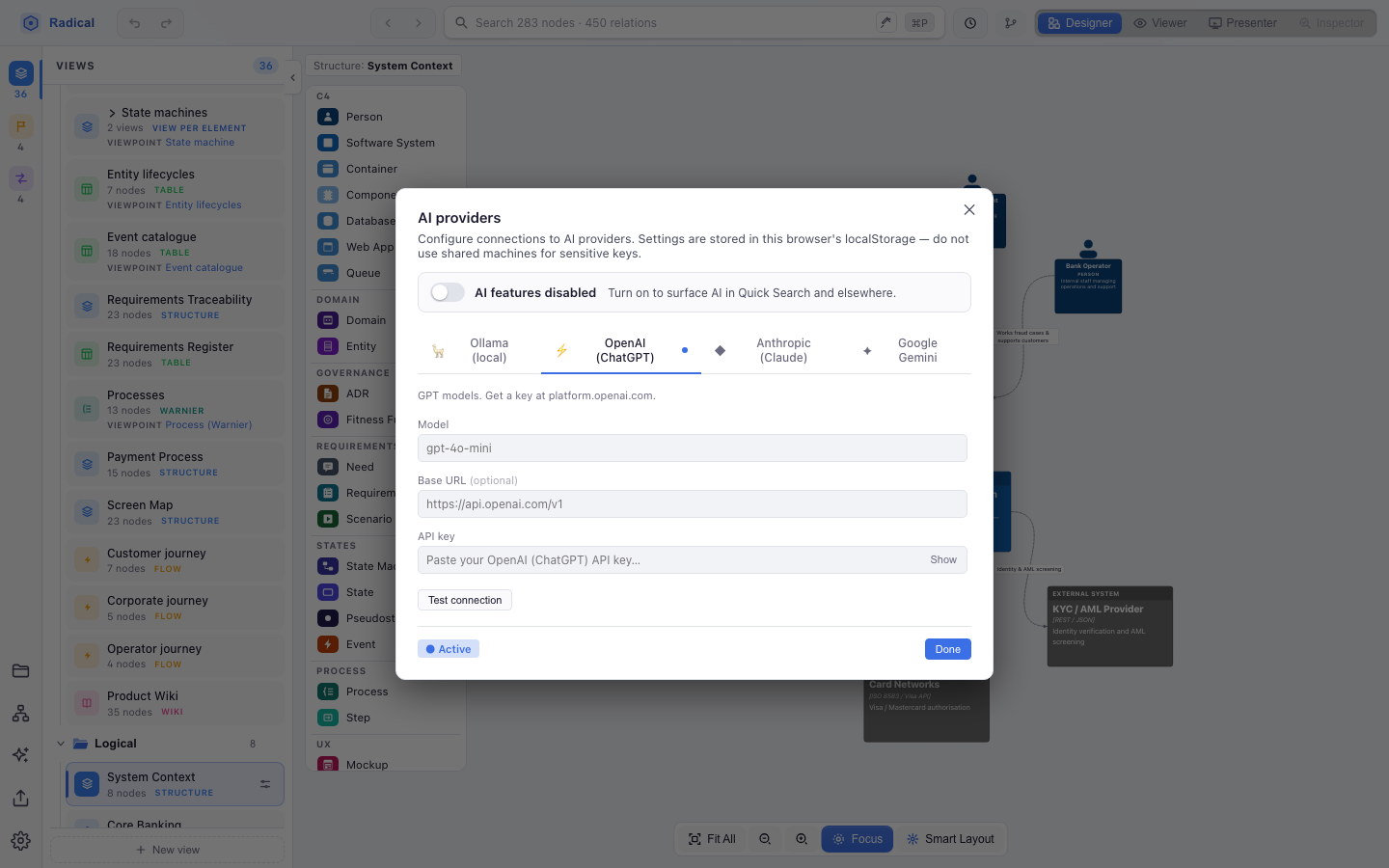Switch to the Google Gemini tab
Image resolution: width=1389 pixels, height=868 pixels.
coord(909,350)
